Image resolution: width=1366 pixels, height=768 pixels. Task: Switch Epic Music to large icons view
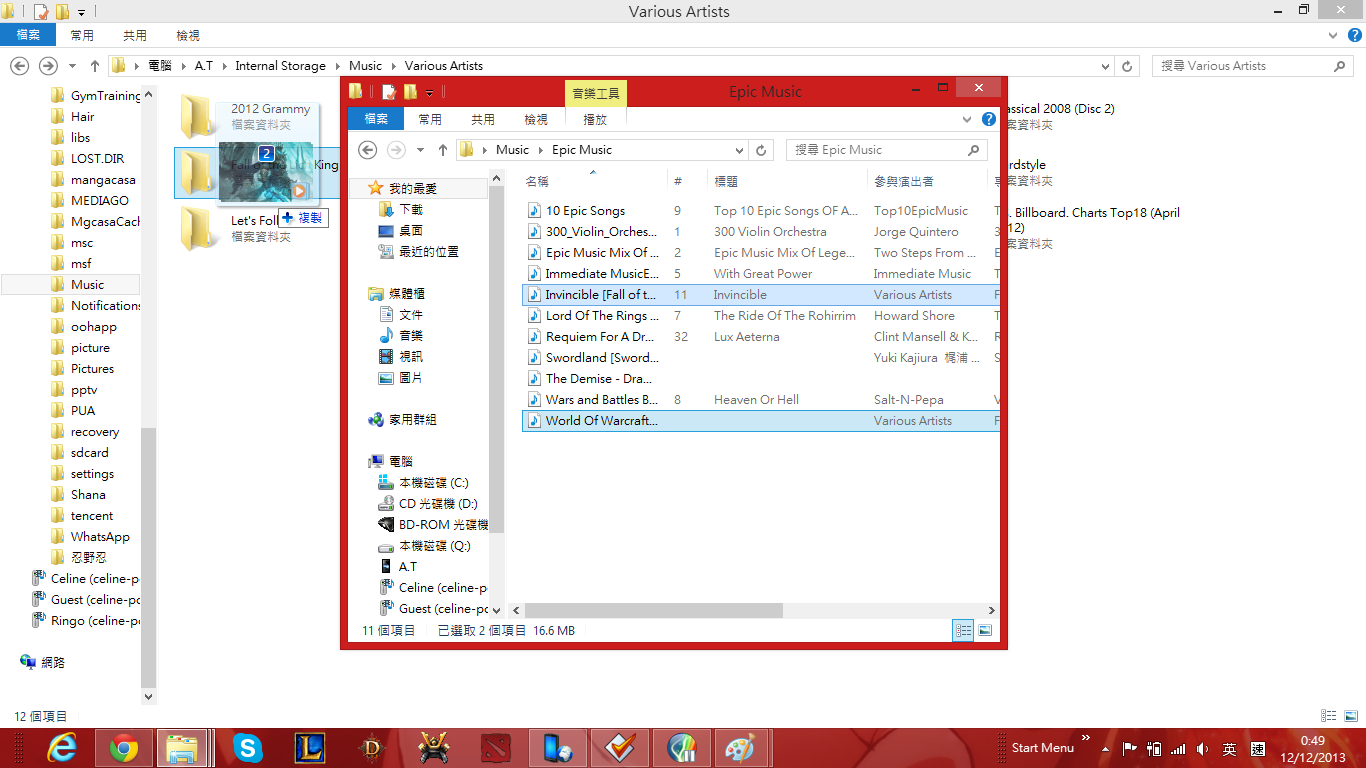pos(985,630)
